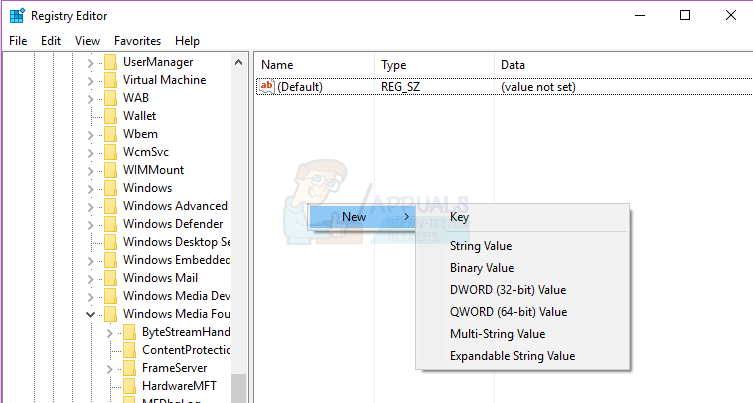Click the tree scrollbar up arrow
Viewport: 753px width, 403px height.
[239, 62]
